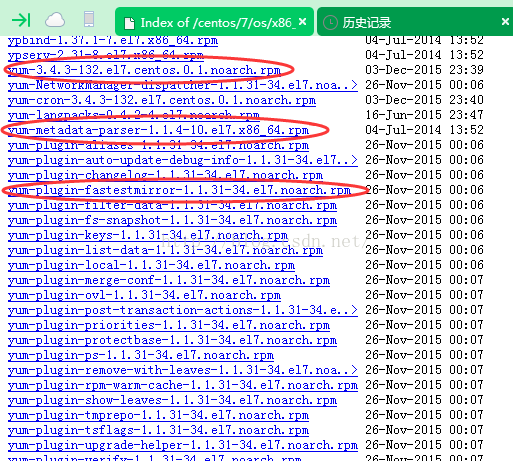Open yum-plugin-merge-conf rpm link
The width and height of the screenshot is (513, 461).
click(169, 280)
